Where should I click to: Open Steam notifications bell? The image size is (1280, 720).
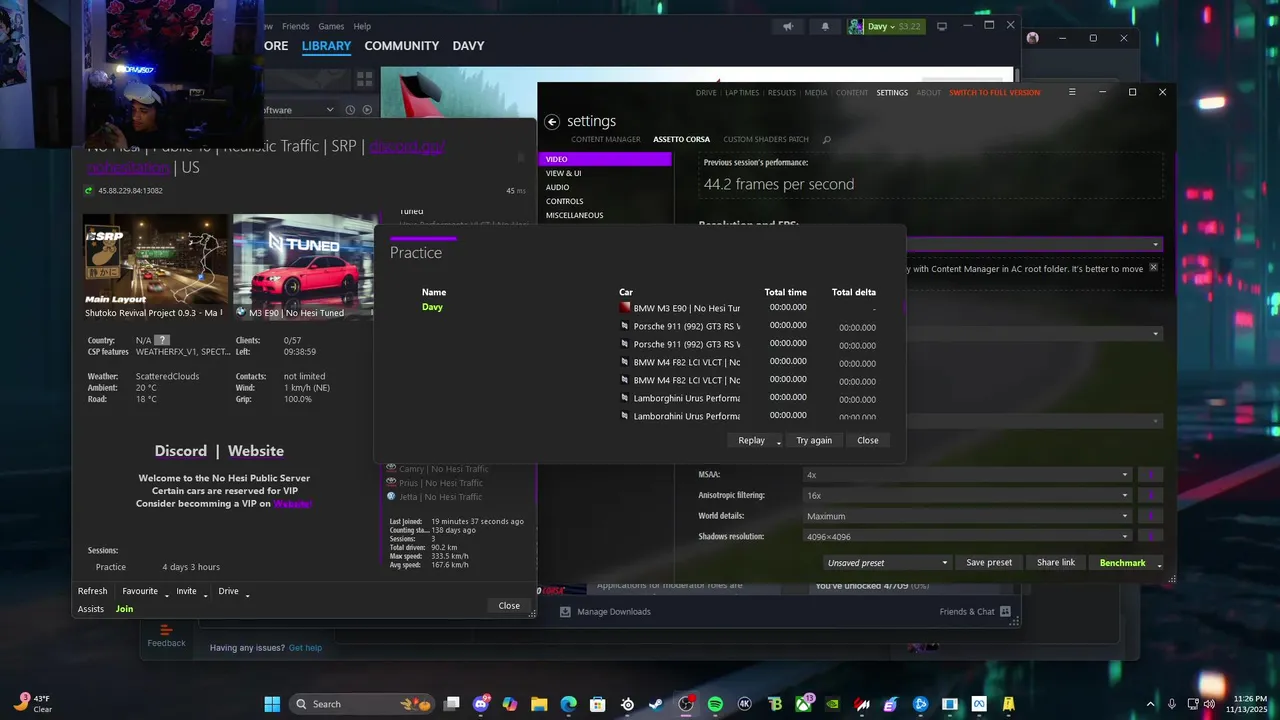point(826,26)
